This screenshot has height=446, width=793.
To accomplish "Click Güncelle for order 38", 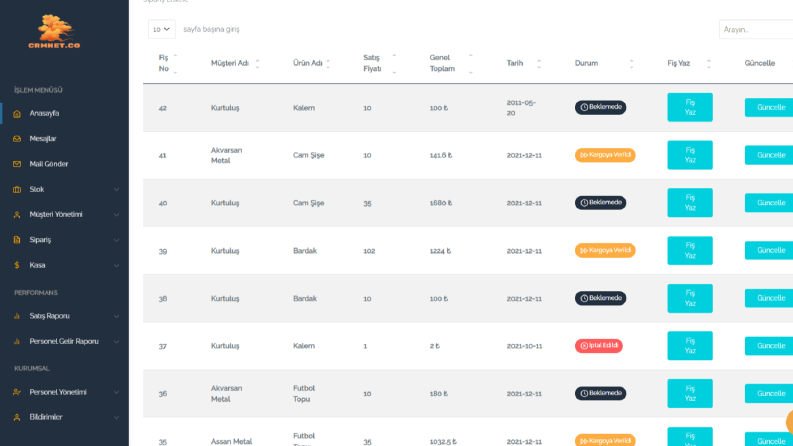I will pyautogui.click(x=770, y=298).
